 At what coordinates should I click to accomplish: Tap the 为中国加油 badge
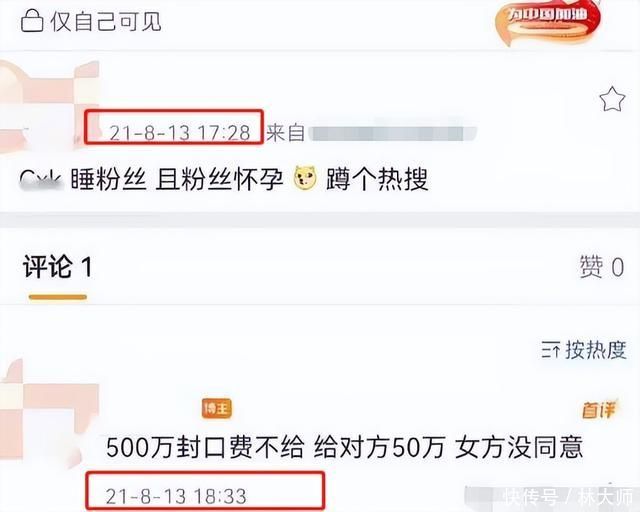tap(548, 21)
